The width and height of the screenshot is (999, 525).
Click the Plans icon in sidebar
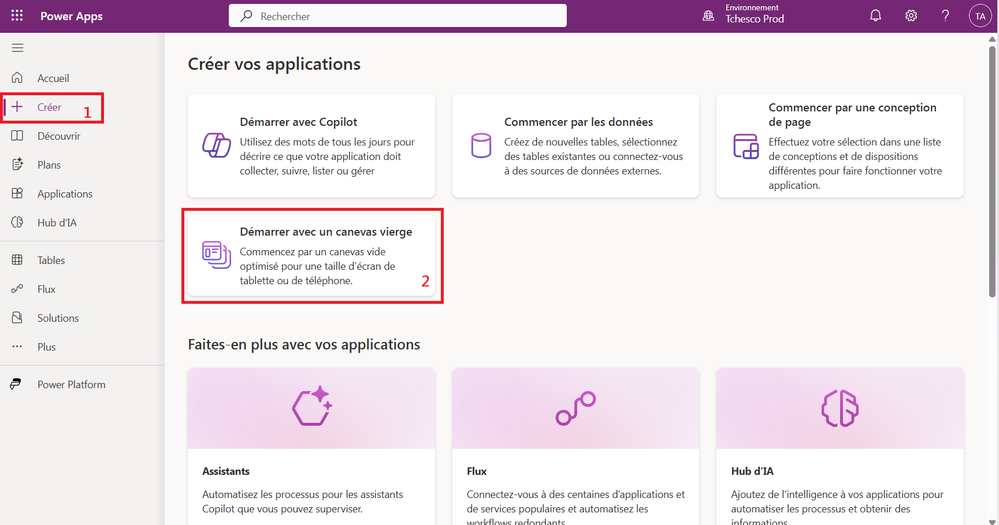click(x=17, y=164)
